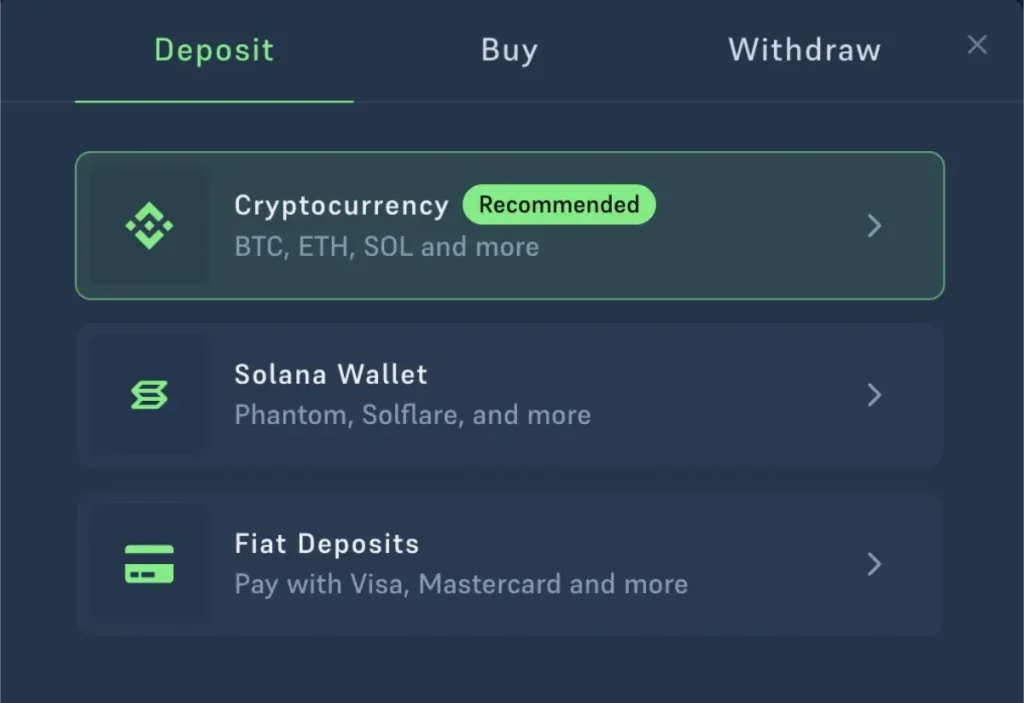Screen dimensions: 1024x703
Task: Open the Withdraw tab
Action: click(804, 50)
